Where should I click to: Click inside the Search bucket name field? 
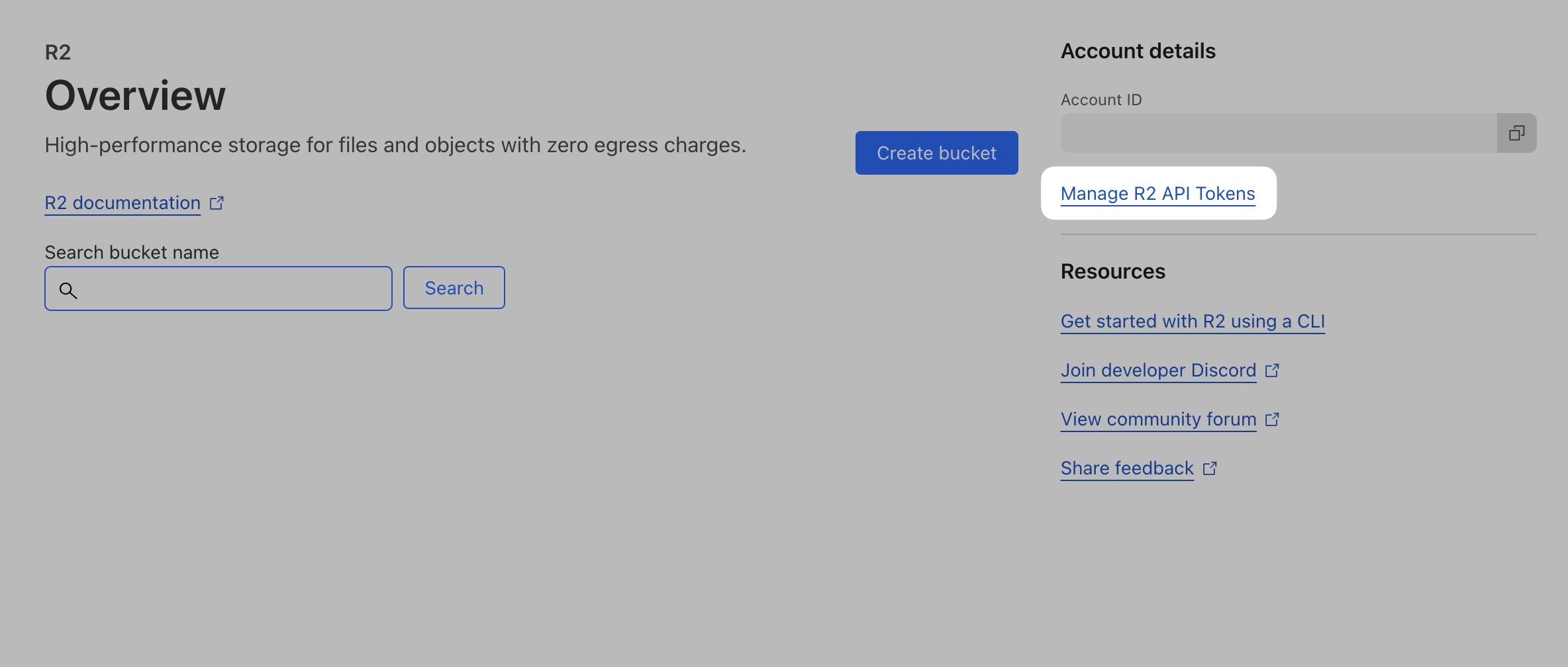pos(219,288)
